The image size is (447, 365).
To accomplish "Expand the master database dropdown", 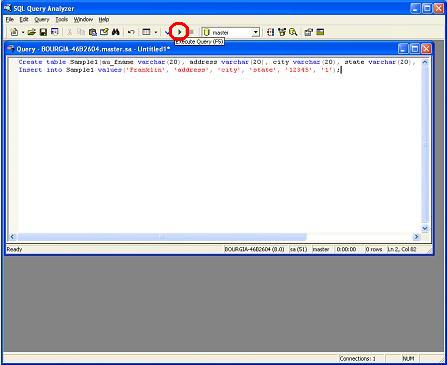I will click(256, 32).
